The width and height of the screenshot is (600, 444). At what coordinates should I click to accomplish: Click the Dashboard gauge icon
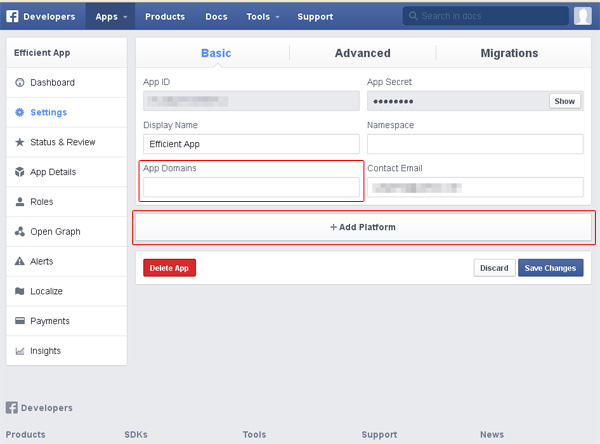coord(20,82)
